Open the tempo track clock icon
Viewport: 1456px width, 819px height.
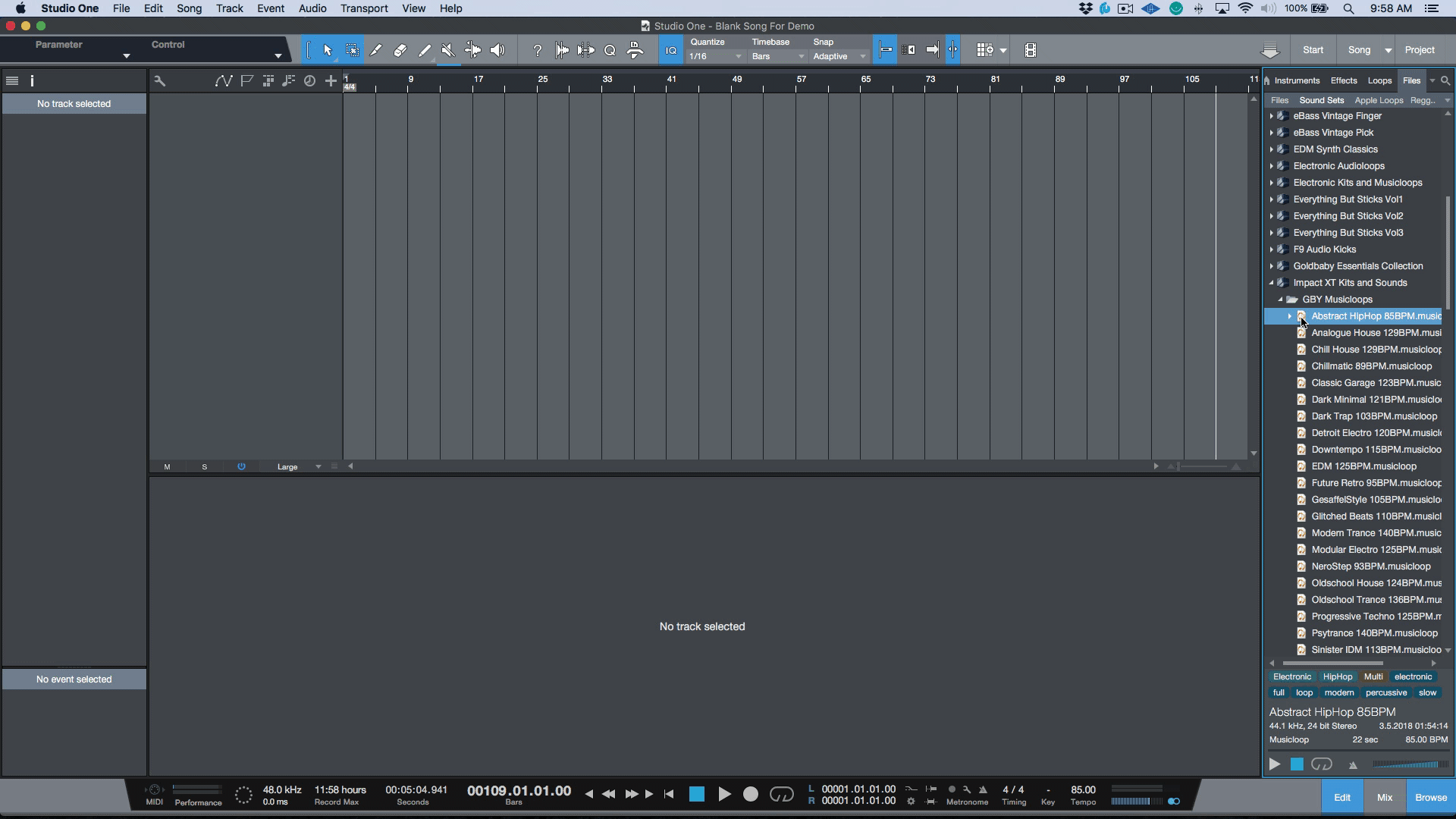(x=309, y=80)
